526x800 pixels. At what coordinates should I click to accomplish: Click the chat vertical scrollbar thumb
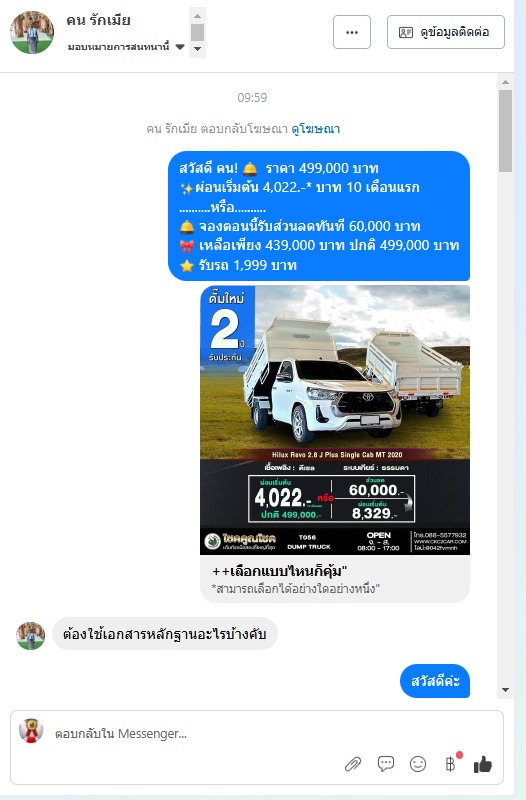pyautogui.click(x=506, y=131)
